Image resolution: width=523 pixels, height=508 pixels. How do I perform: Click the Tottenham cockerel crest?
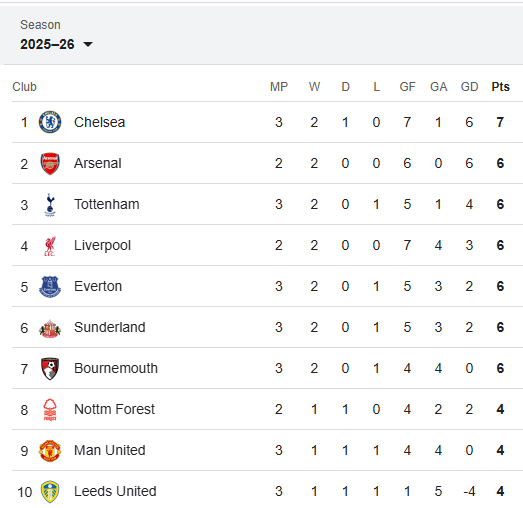coord(50,204)
